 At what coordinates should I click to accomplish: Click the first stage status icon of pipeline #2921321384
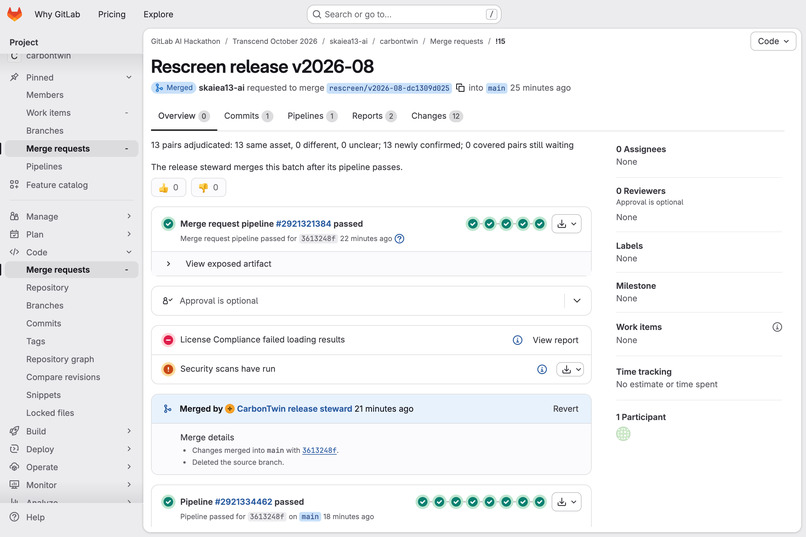[473, 224]
